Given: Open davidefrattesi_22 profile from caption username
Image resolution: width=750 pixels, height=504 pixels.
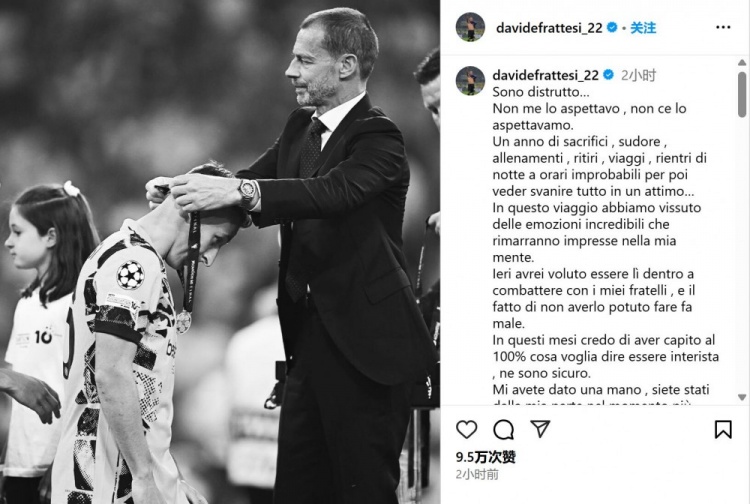Looking at the screenshot, I should click(x=545, y=75).
